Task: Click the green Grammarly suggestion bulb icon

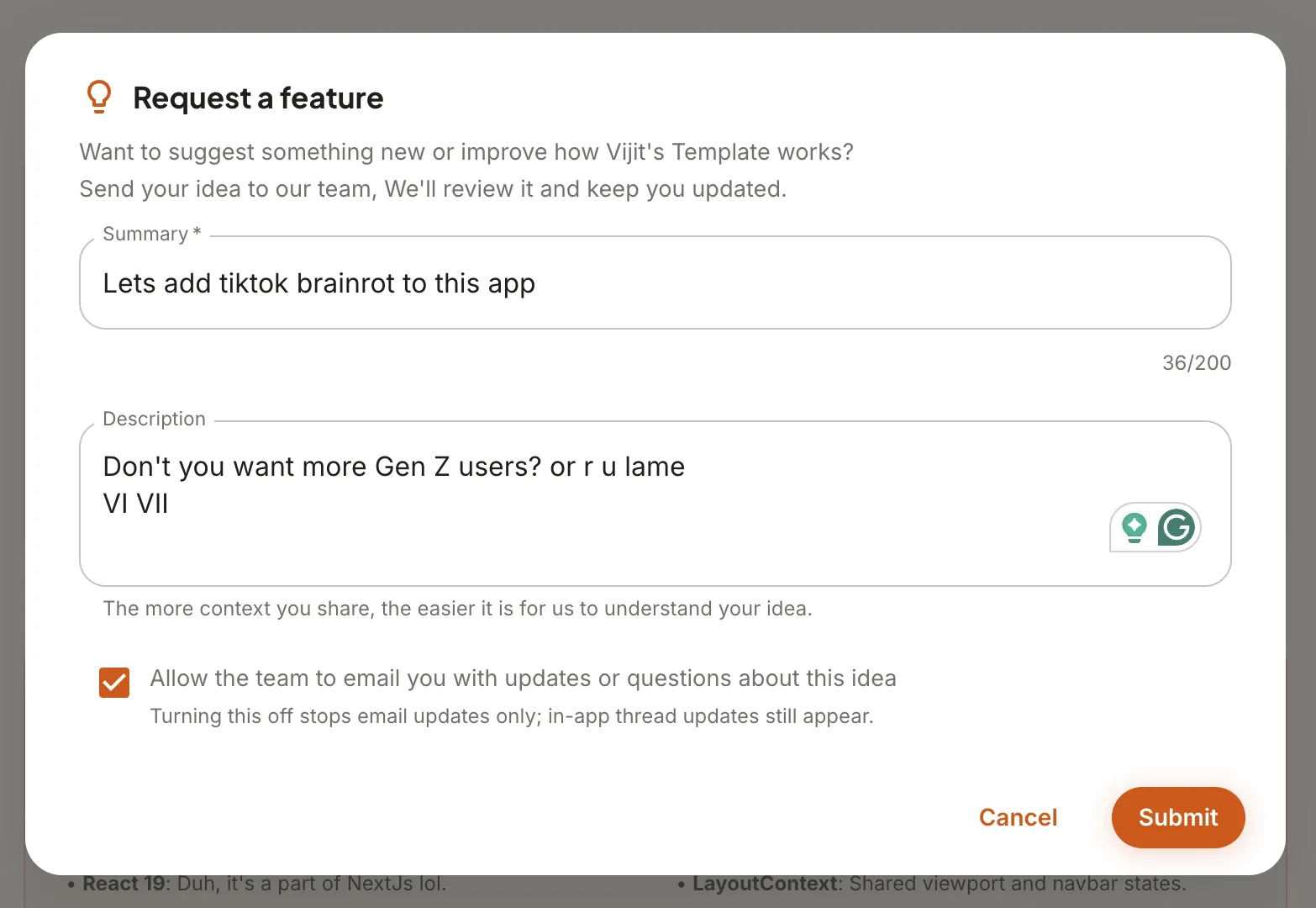Action: point(1134,528)
